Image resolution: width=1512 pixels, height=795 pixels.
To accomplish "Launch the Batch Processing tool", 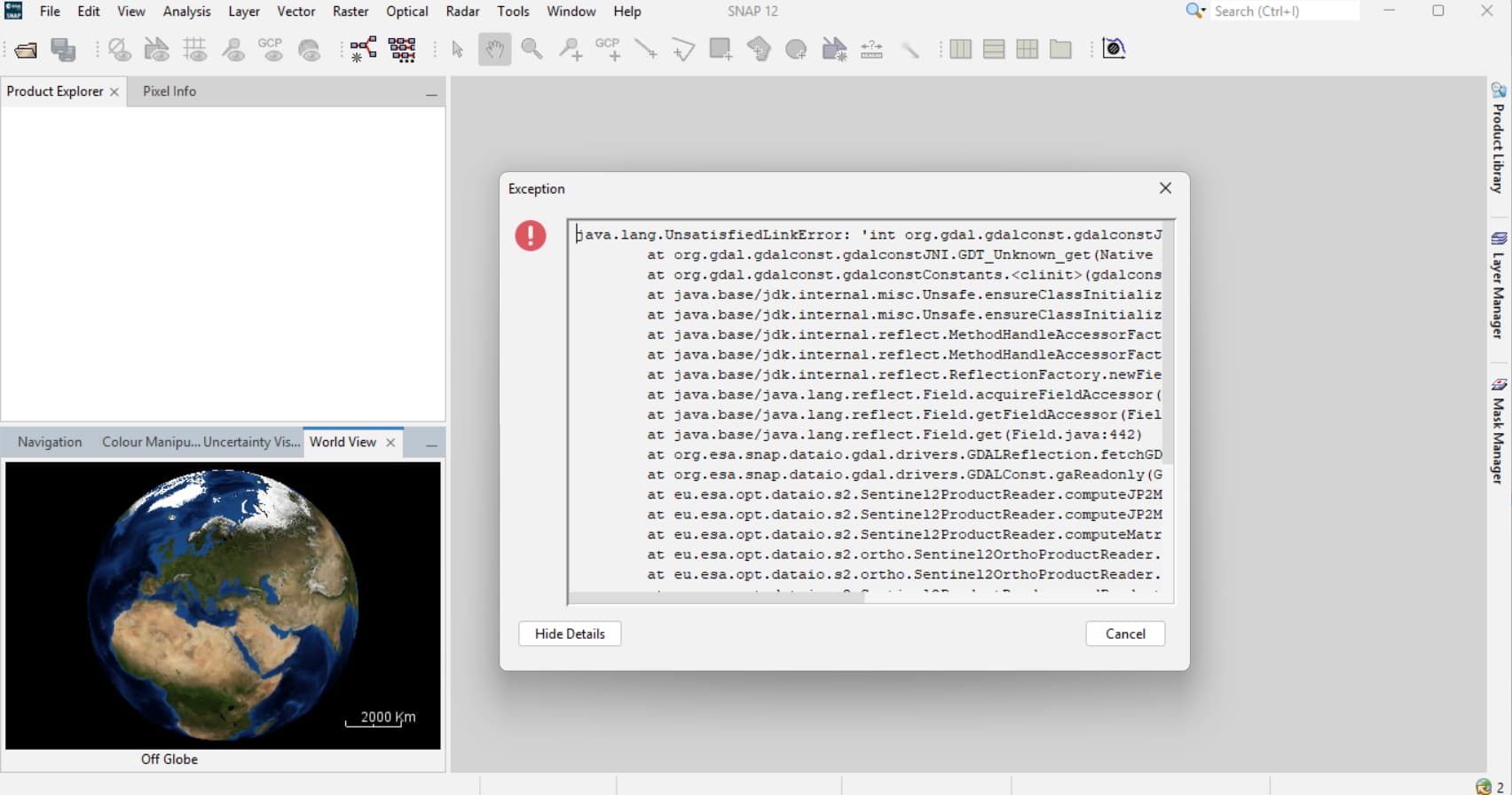I will click(x=402, y=50).
